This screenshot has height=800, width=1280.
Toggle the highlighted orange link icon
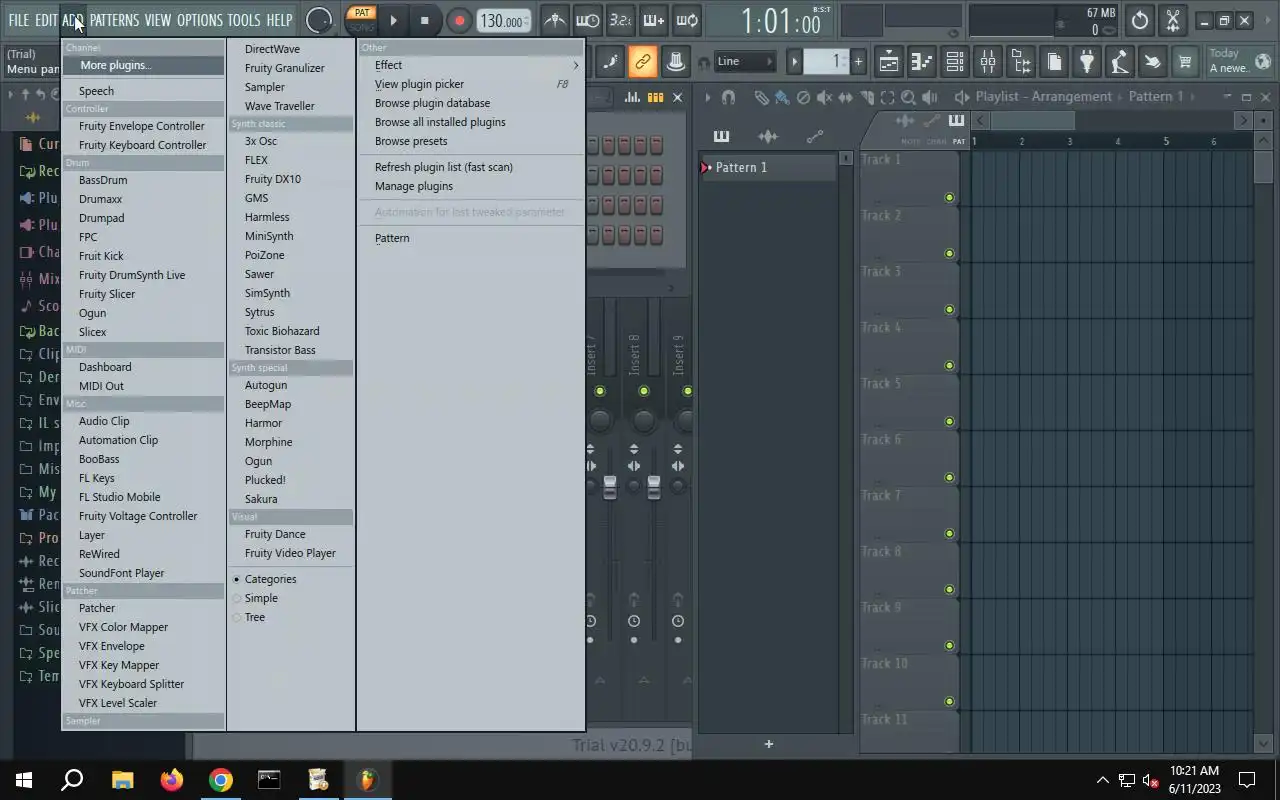[642, 62]
